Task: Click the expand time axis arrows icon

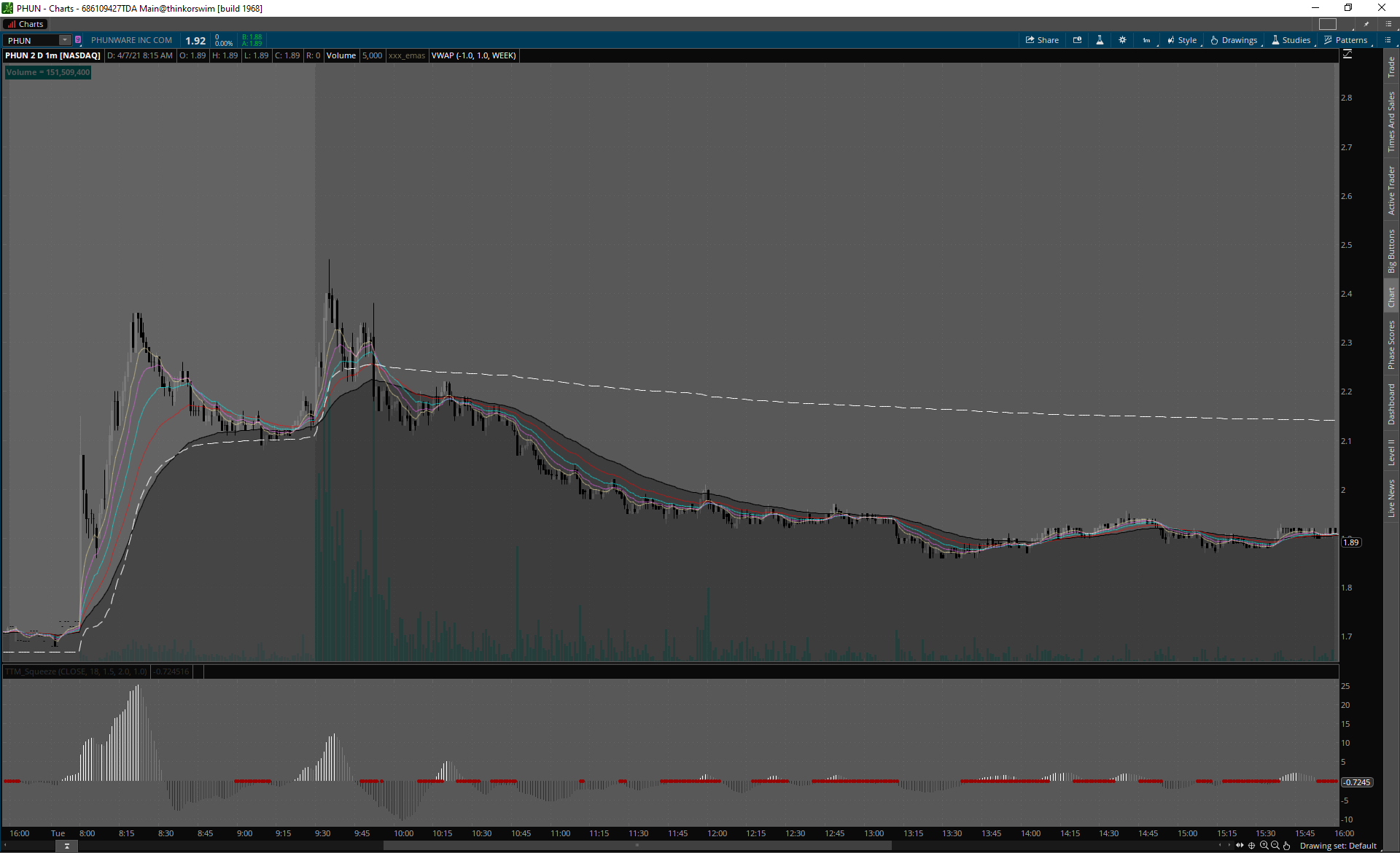Action: point(1240,846)
